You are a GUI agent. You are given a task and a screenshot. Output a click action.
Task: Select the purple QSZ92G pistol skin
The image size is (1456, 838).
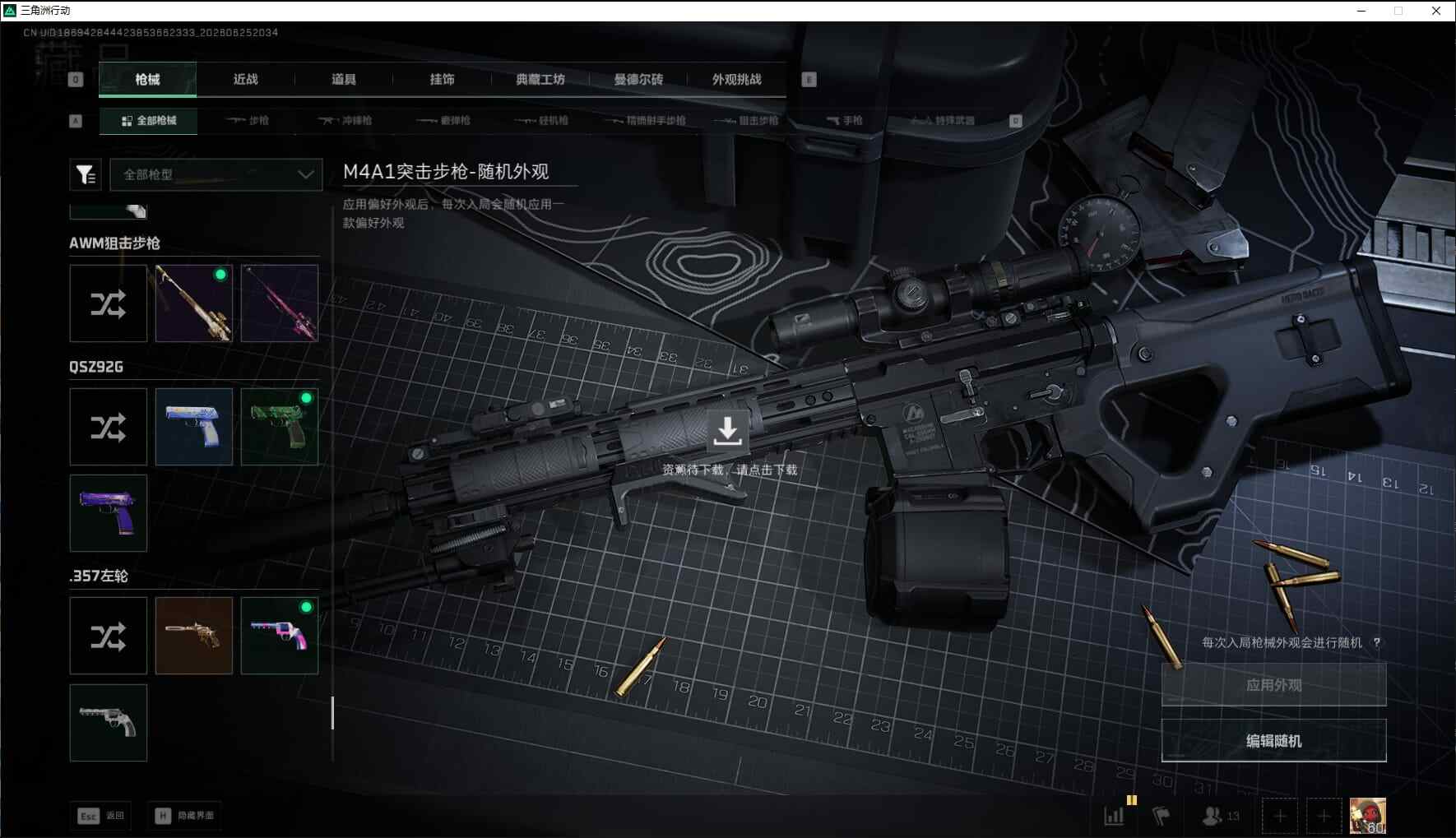(x=109, y=513)
